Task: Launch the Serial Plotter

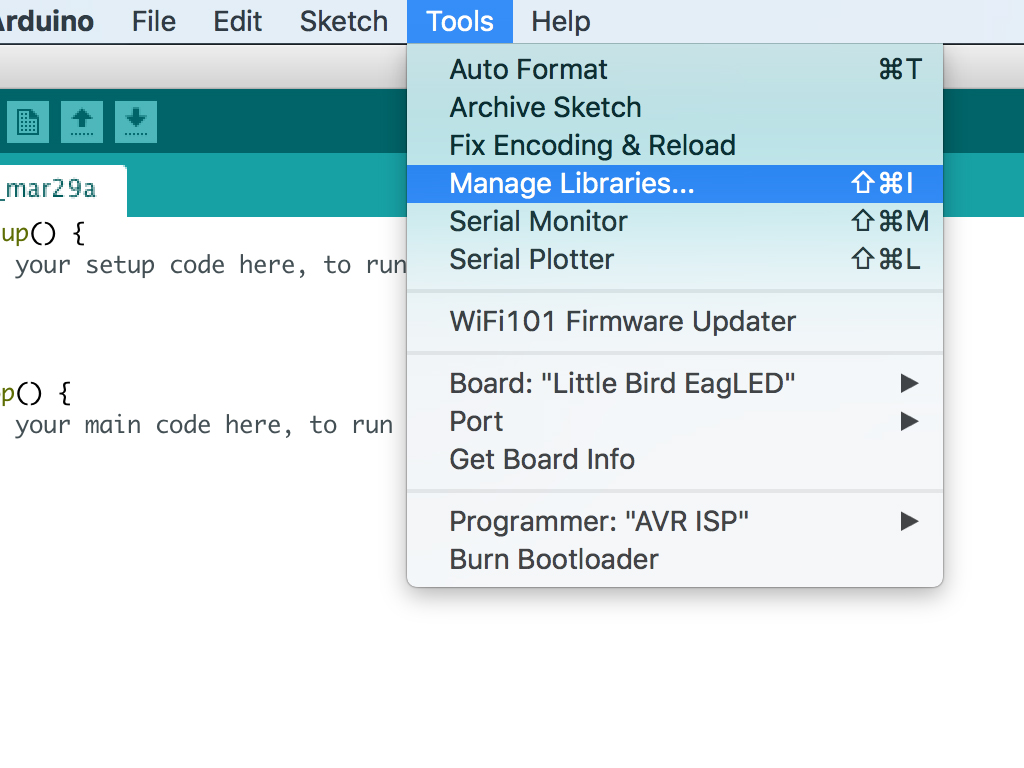Action: [675, 259]
